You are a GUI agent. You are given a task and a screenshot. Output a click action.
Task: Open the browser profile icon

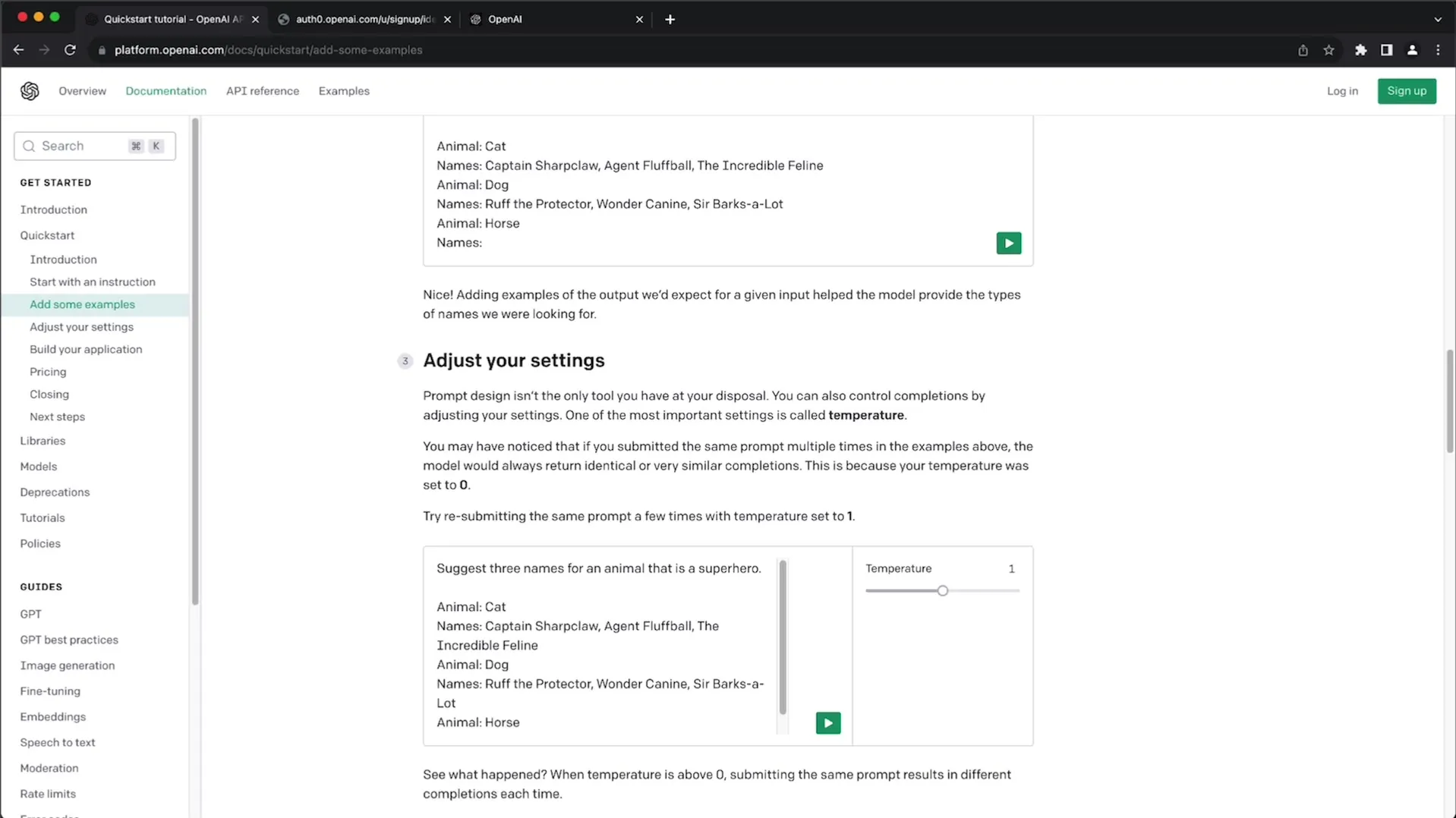(x=1412, y=50)
